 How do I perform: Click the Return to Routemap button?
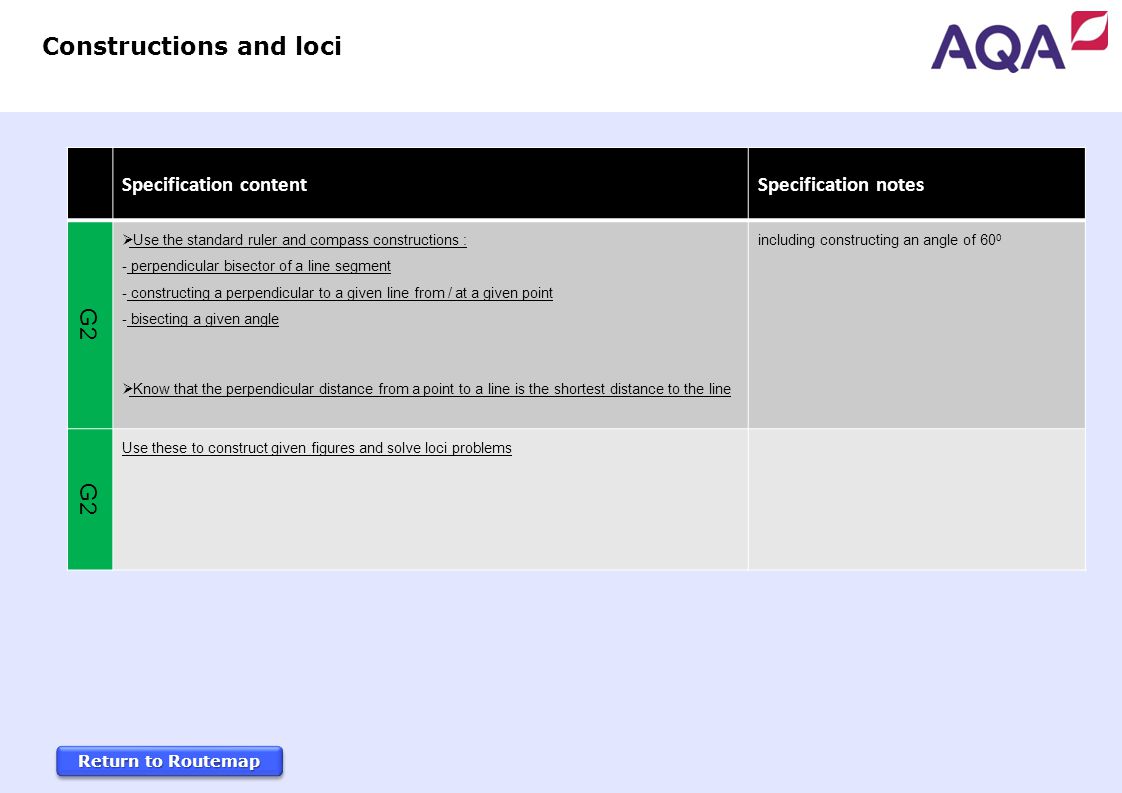coord(170,761)
